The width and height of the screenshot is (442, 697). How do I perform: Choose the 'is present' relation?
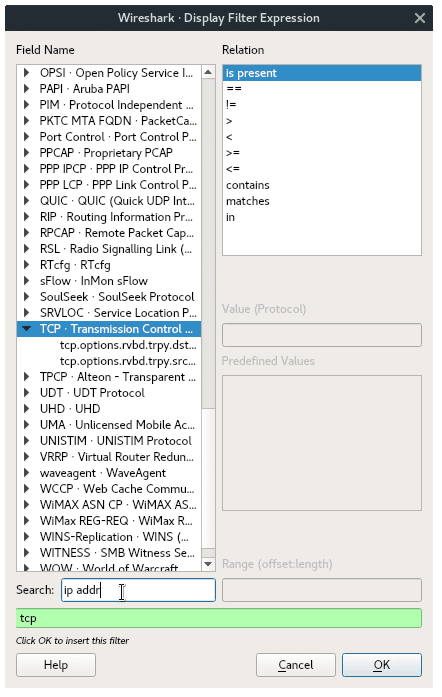(322, 73)
